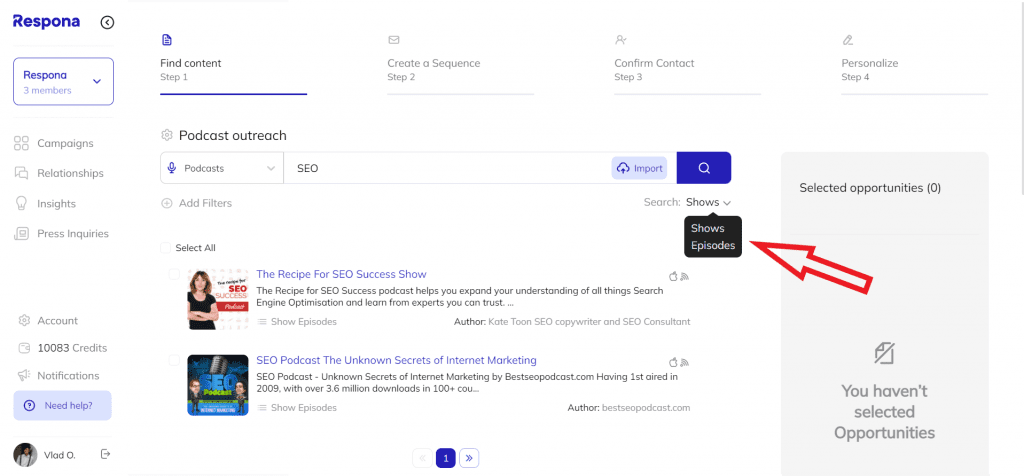Open the Podcasts source type dropdown
1024x476 pixels.
(221, 168)
